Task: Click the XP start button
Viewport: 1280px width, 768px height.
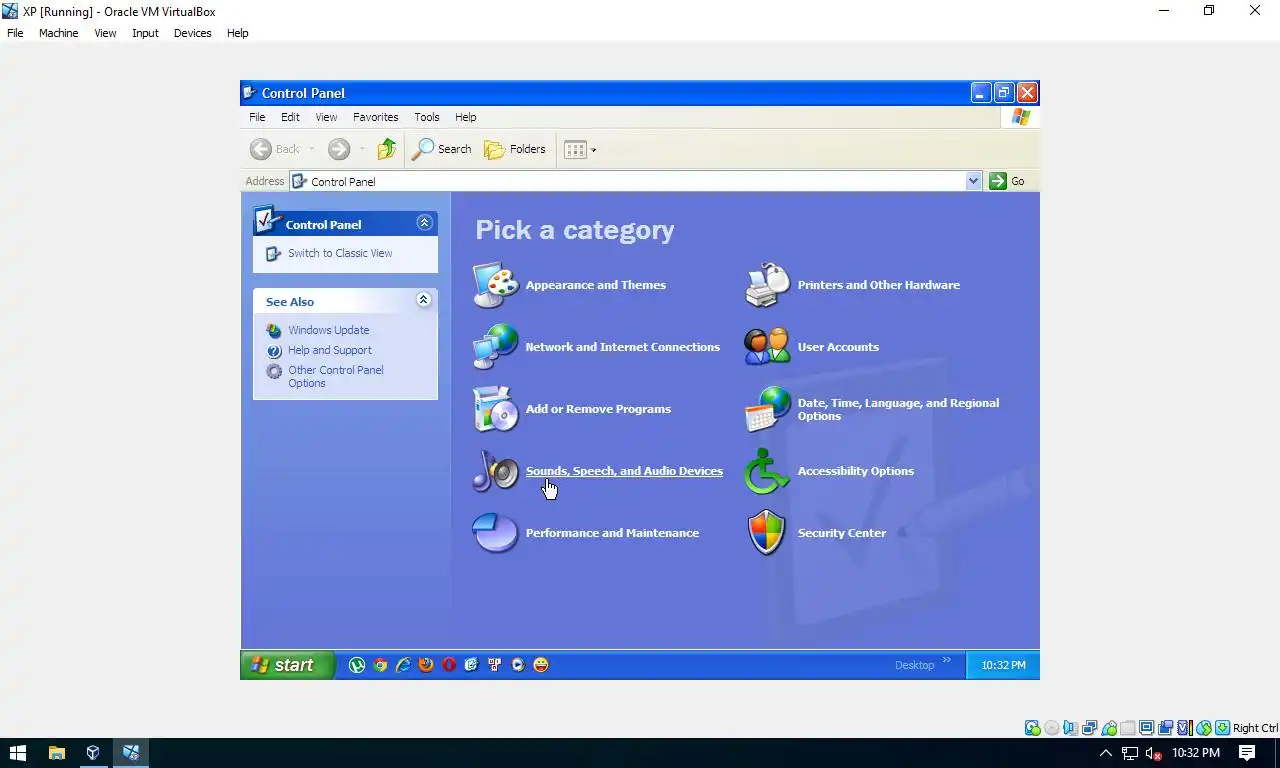Action: coord(287,665)
